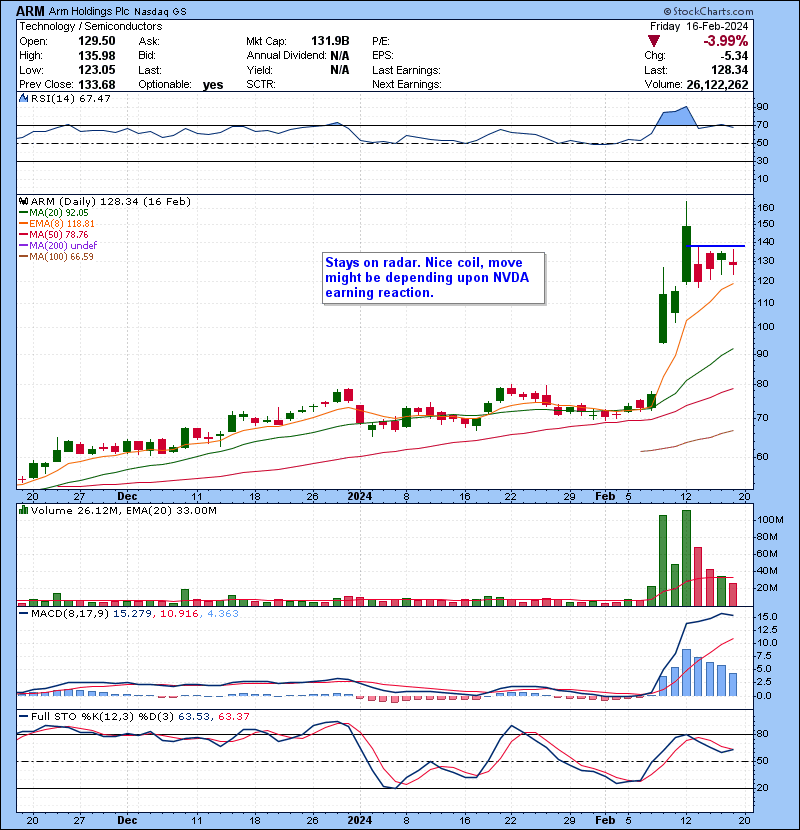800x830 pixels.
Task: Click the Mkt Cap value 131.9B
Action: click(330, 41)
